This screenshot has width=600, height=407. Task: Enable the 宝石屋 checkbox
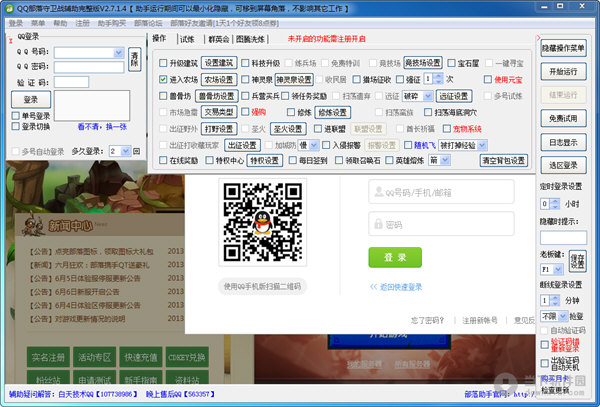click(452, 63)
